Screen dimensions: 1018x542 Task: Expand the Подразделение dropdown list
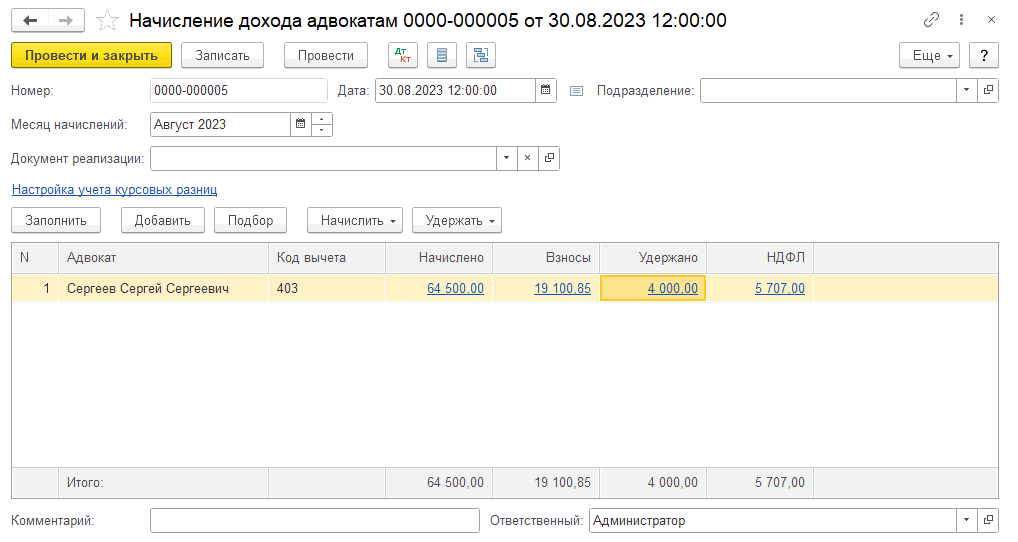tap(966, 90)
